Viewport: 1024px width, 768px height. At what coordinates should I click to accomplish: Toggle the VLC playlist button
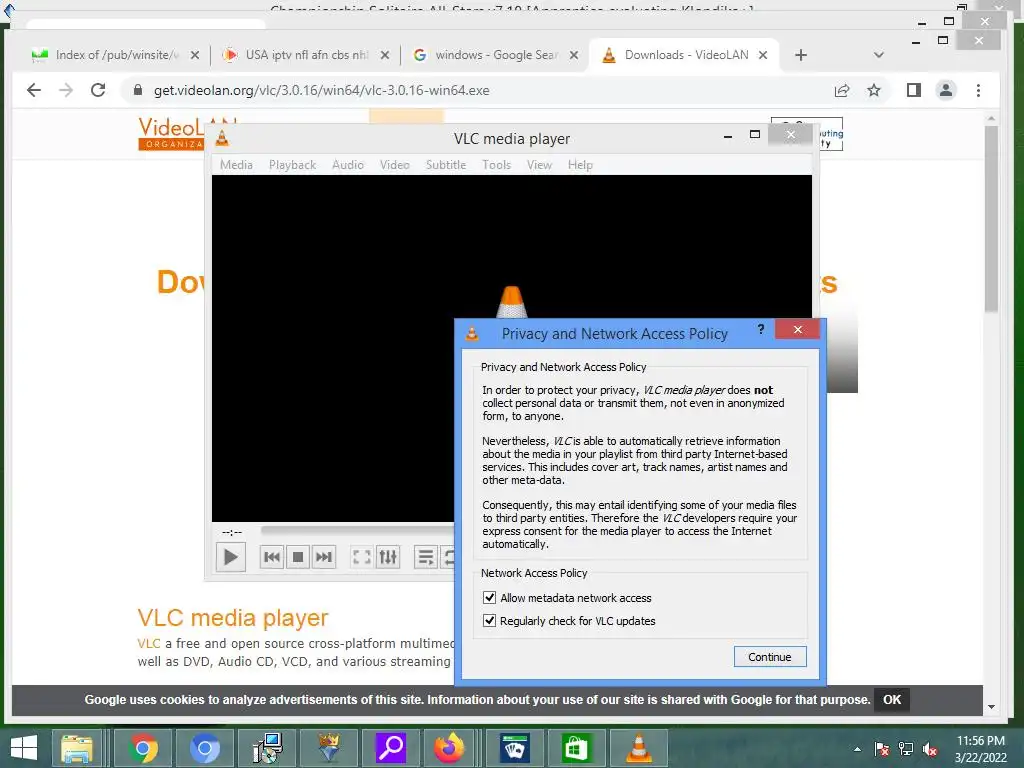click(425, 557)
